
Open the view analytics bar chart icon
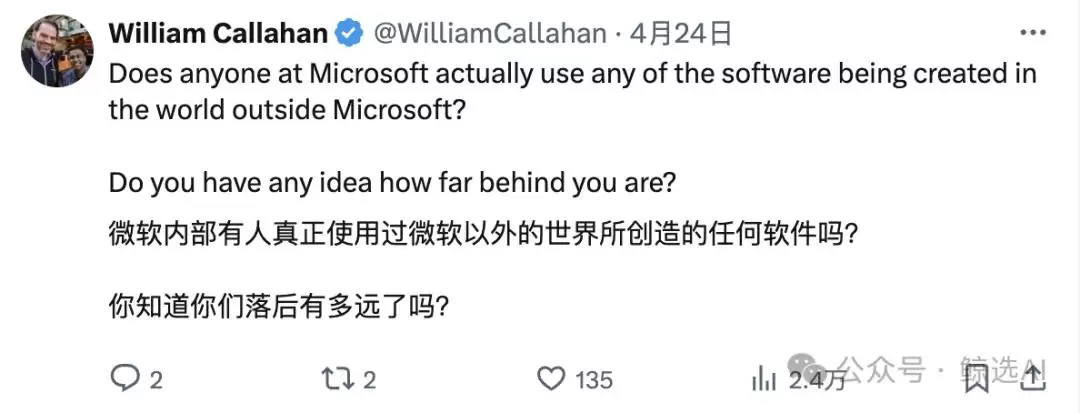click(765, 379)
